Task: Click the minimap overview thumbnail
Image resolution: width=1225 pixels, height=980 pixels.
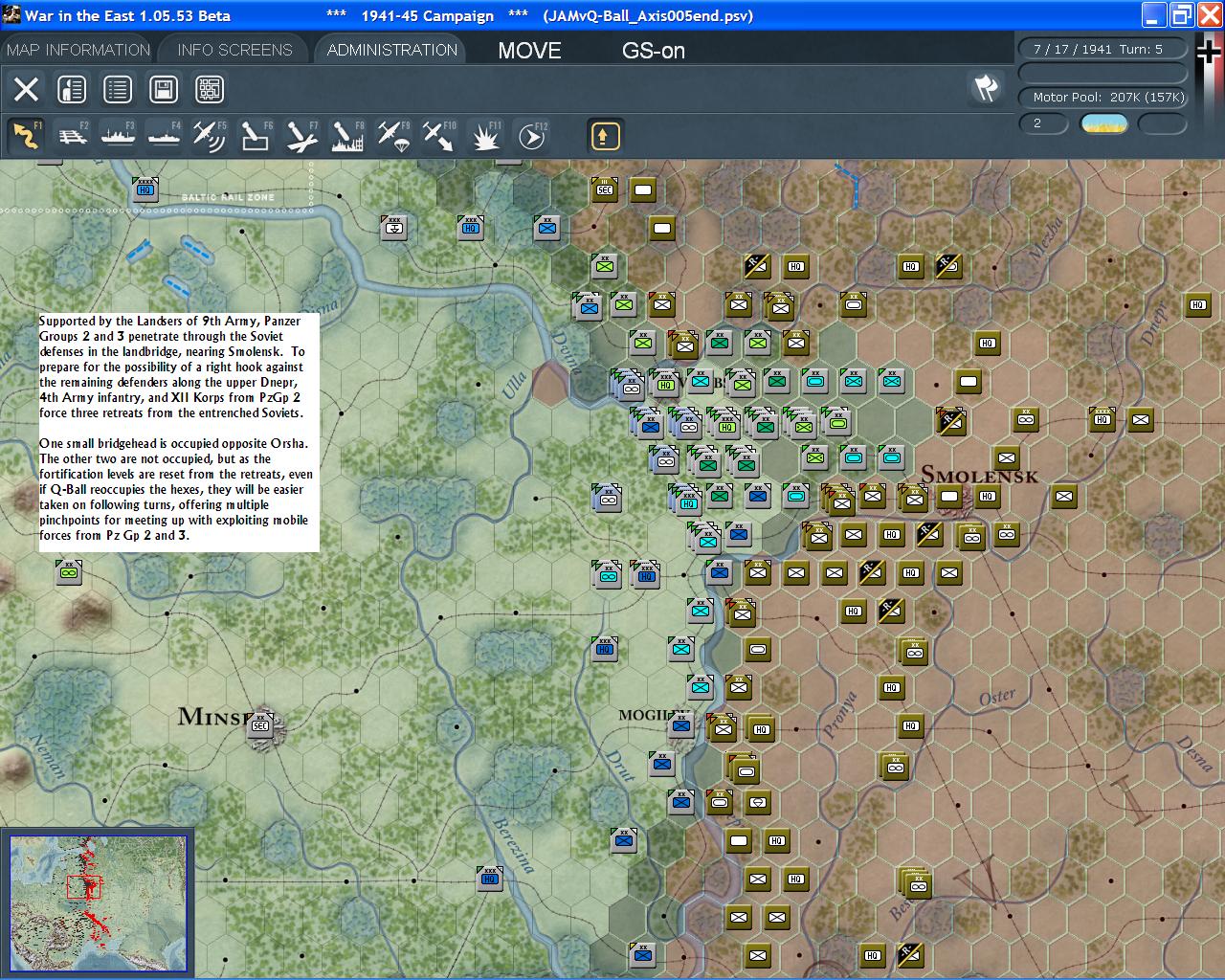Action: [x=98, y=902]
